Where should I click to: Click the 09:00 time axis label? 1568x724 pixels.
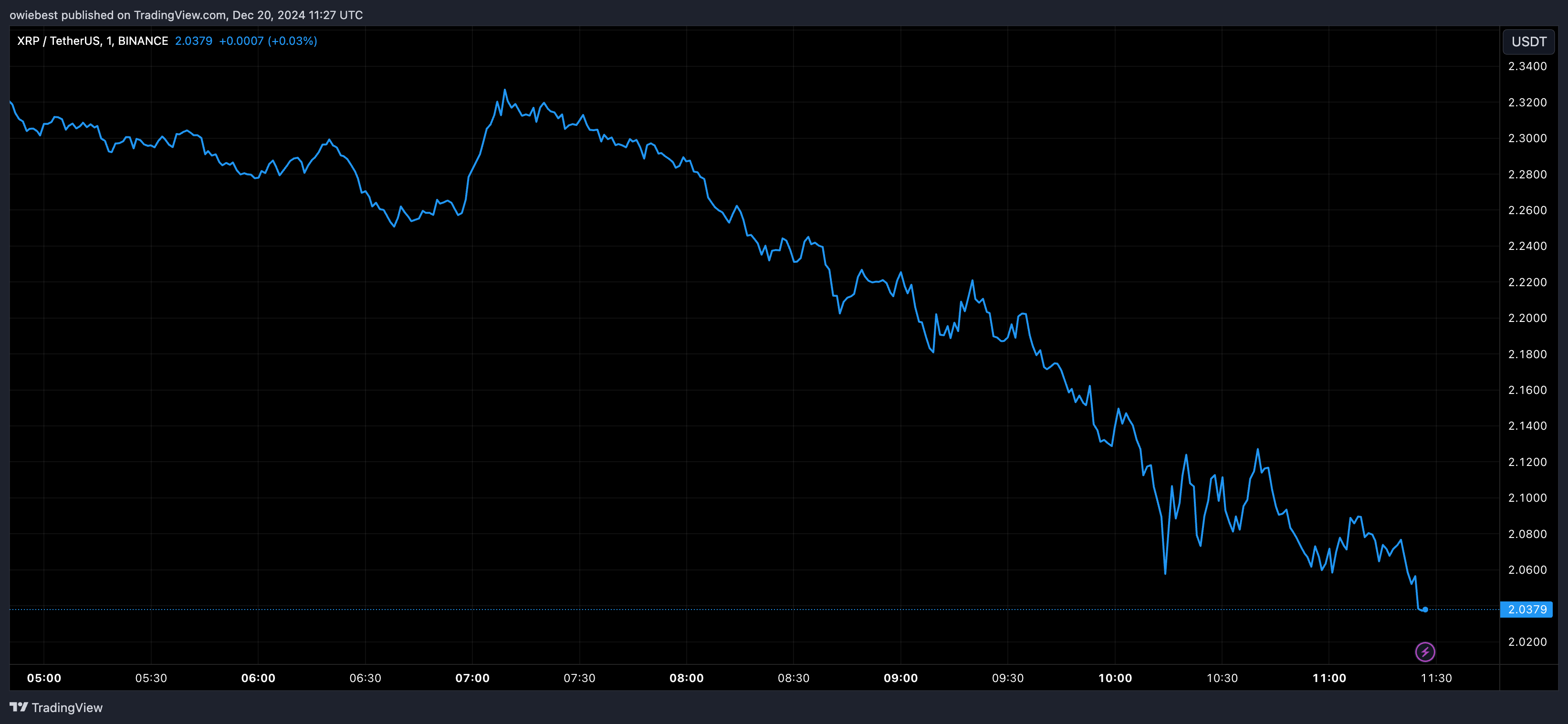coord(901,678)
